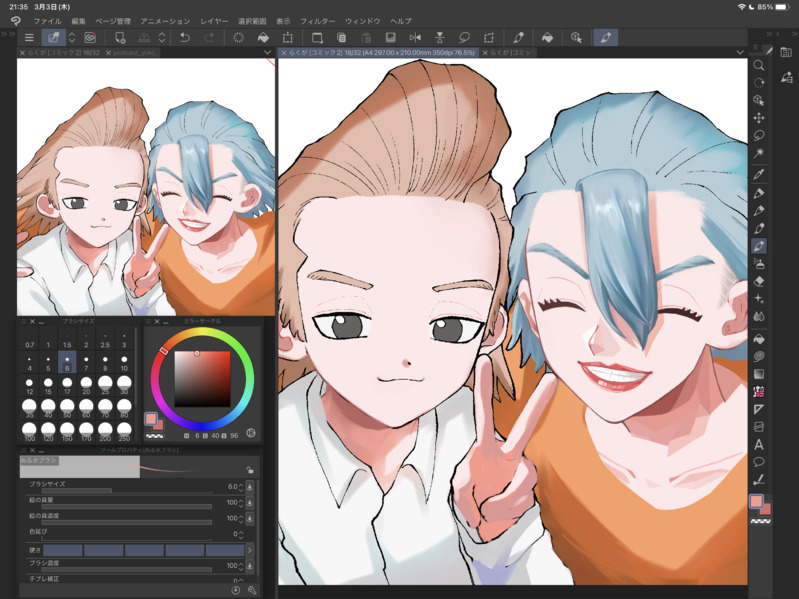Open the フィルター (Filter) menu
Screen dimensions: 799x599
pyautogui.click(x=318, y=21)
